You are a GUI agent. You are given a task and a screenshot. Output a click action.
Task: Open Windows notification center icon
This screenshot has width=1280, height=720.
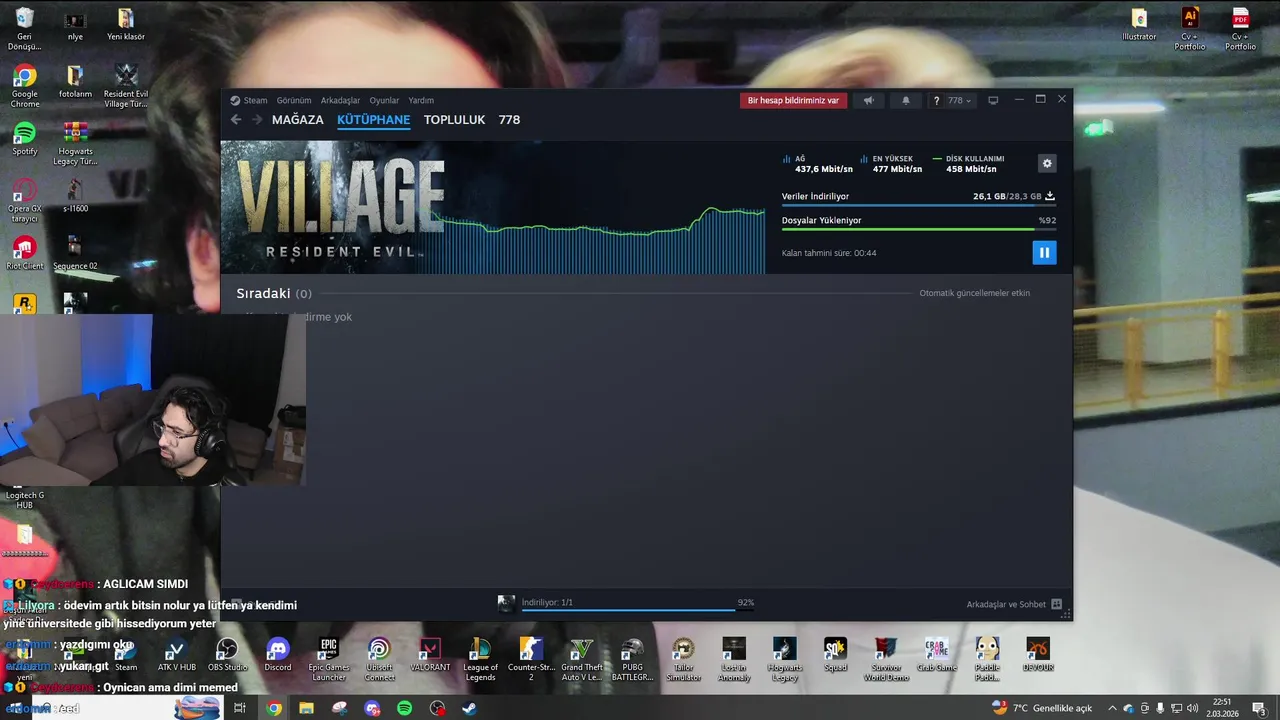1259,708
